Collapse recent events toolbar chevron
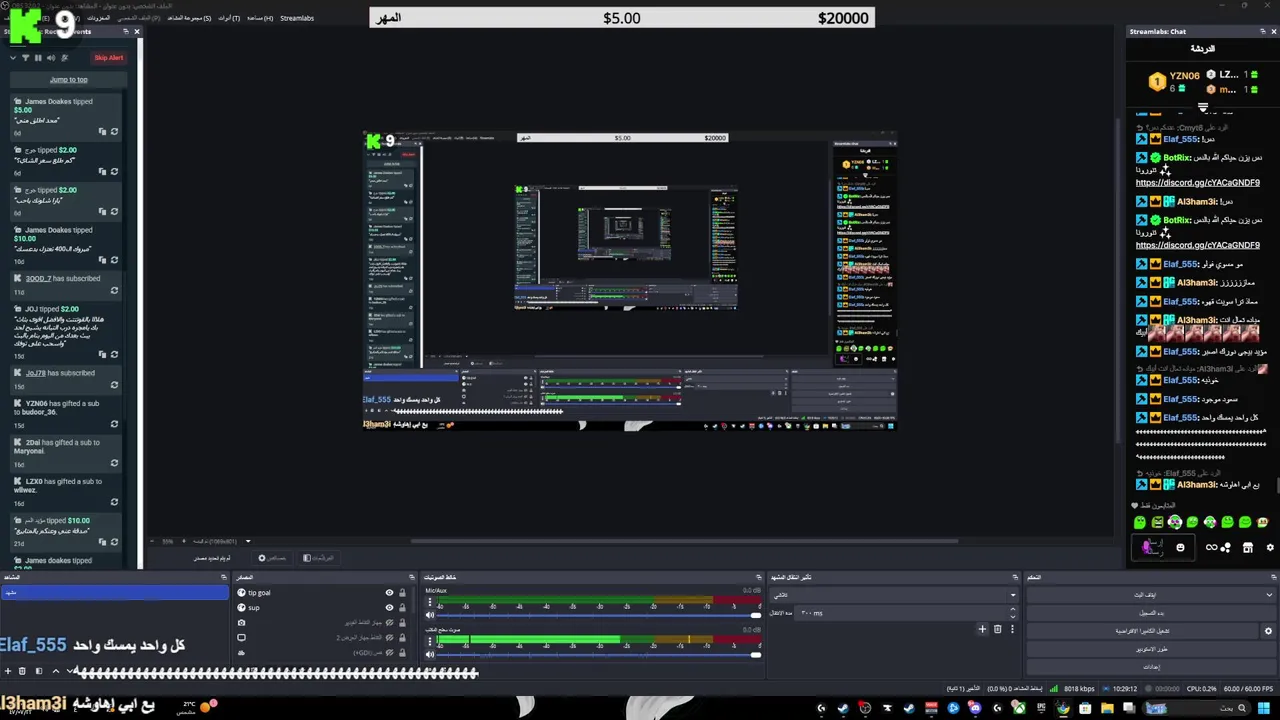 coord(12,57)
